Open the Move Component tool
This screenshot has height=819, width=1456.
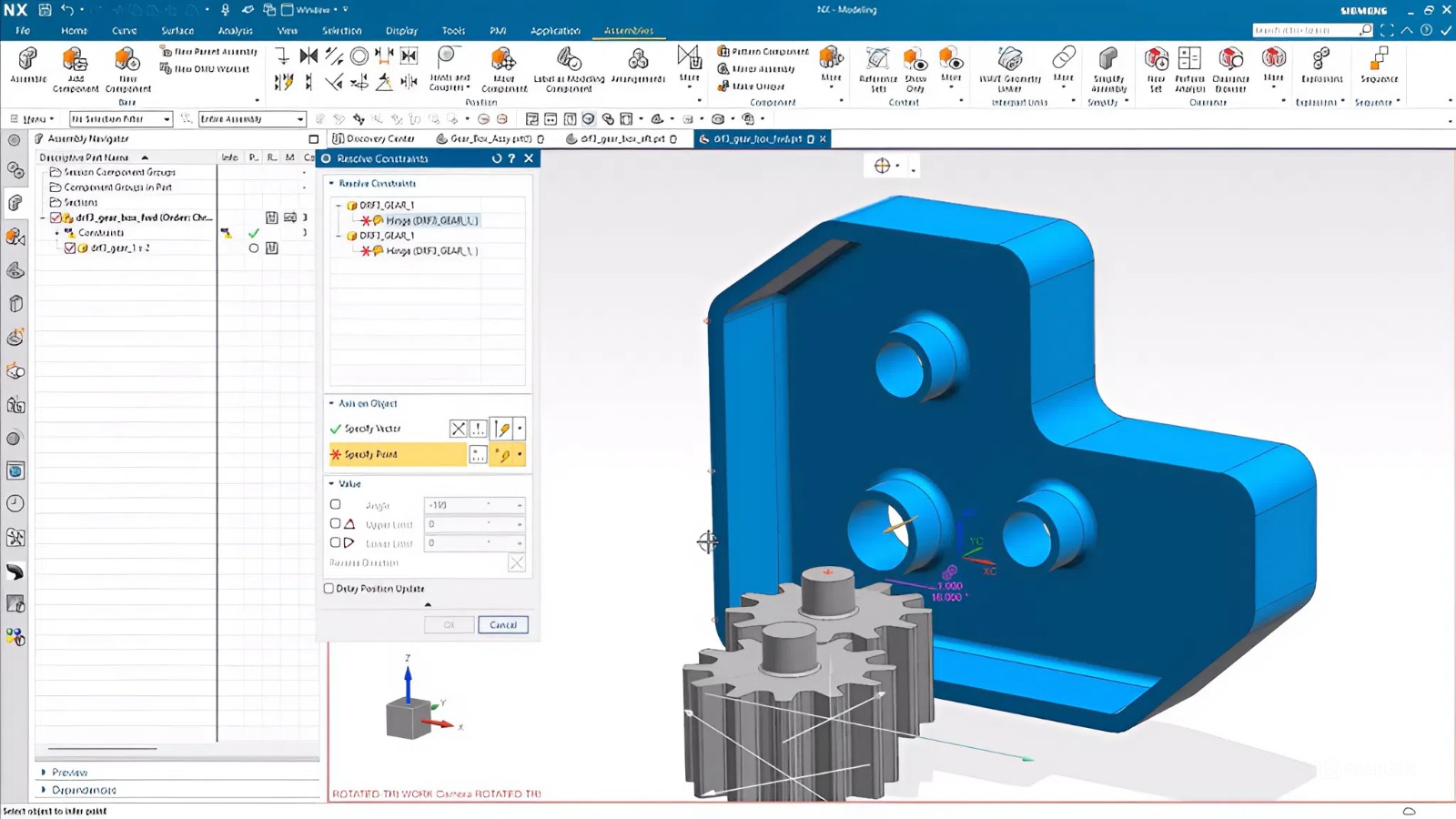point(504,64)
